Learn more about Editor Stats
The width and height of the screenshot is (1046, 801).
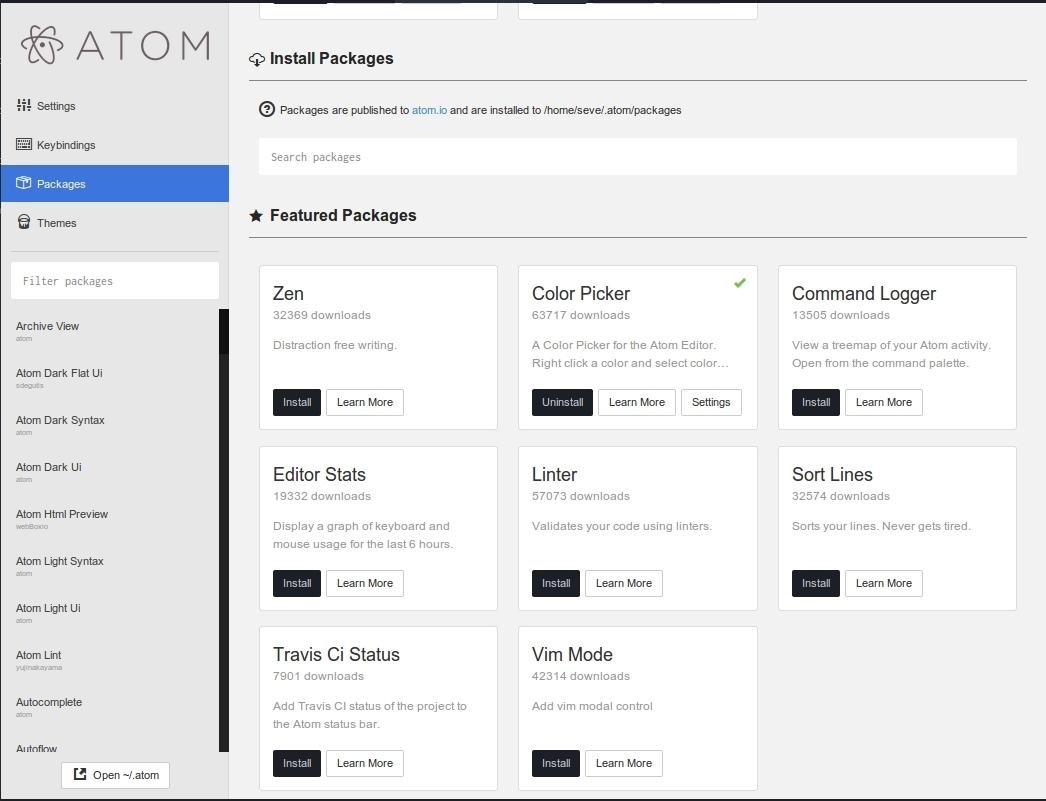[x=365, y=583]
